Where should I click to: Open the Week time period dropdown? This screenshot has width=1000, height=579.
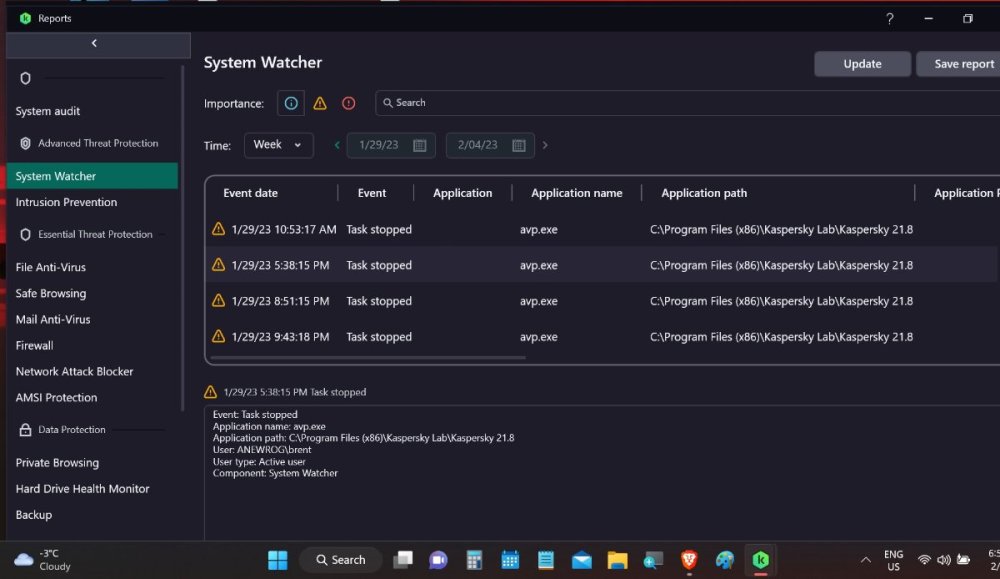coord(278,145)
